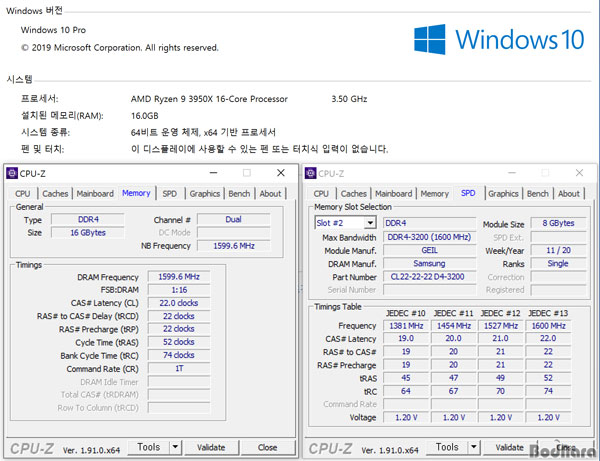This screenshot has height=461, width=600.
Task: Click the FSB:DRAM value 1:16
Action: tap(179, 290)
